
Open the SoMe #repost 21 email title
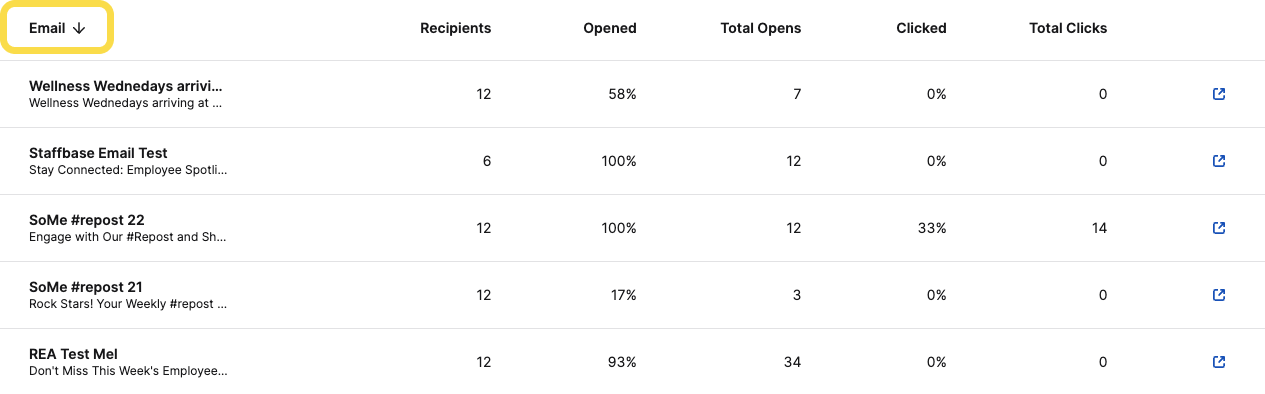86,287
